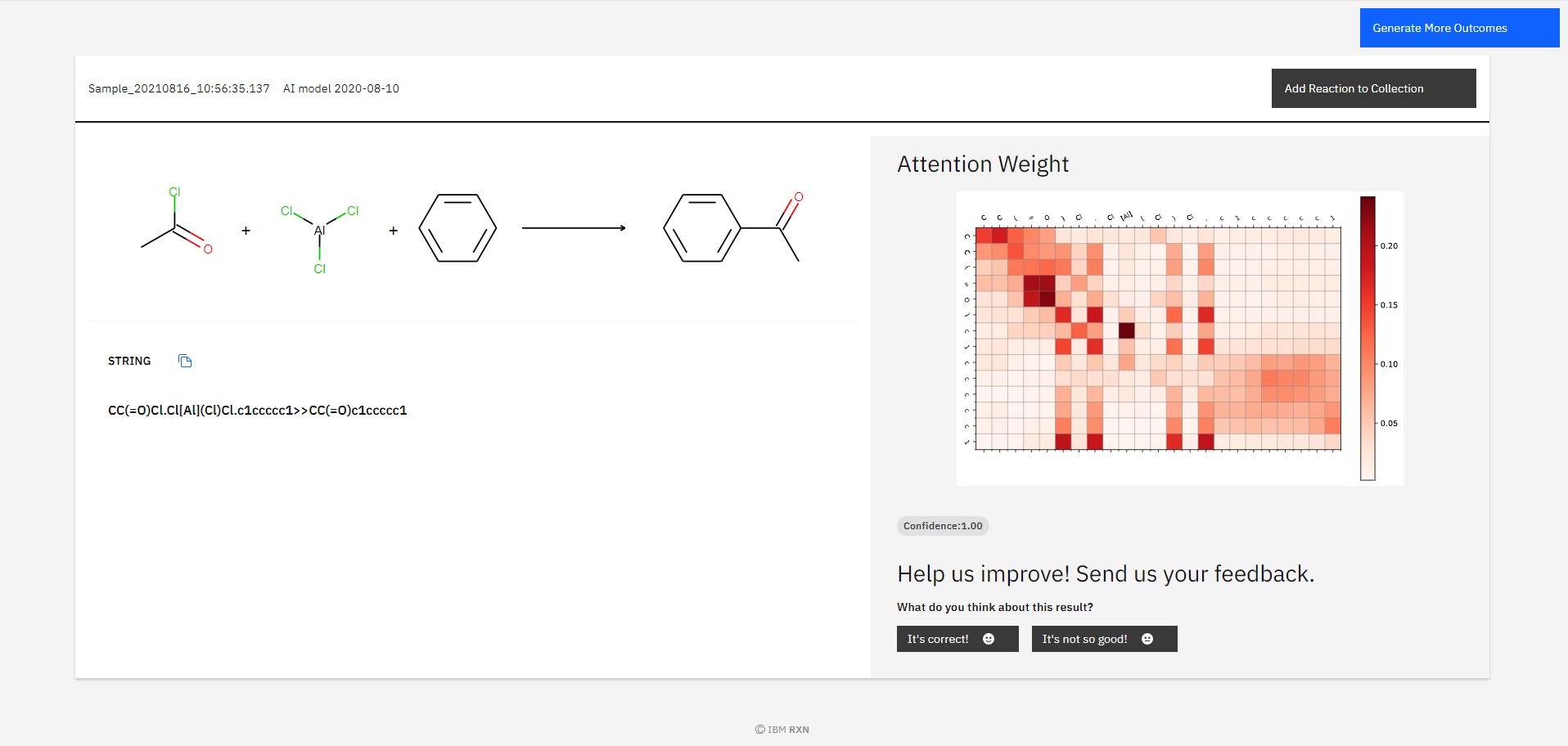Select the acetyl chloride reactant structure
The width and height of the screenshot is (1568, 746).
tap(174, 221)
